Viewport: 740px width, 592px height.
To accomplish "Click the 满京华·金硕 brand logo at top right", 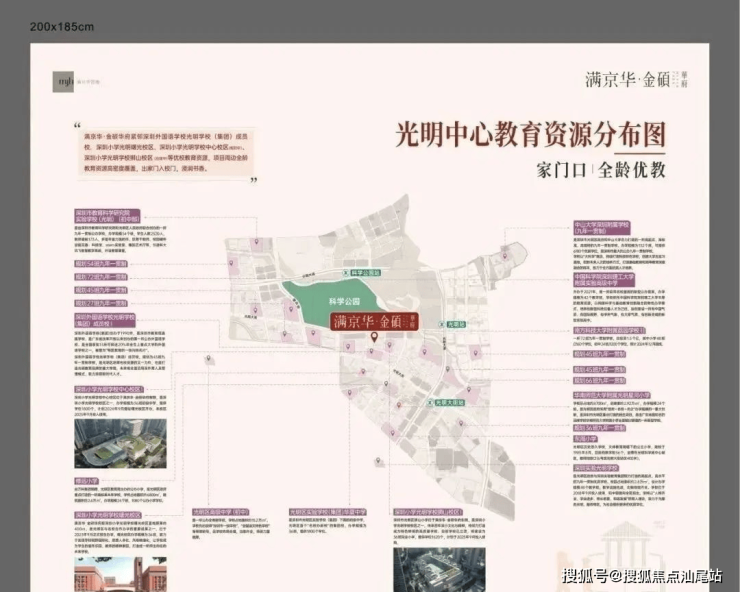I will (x=636, y=79).
